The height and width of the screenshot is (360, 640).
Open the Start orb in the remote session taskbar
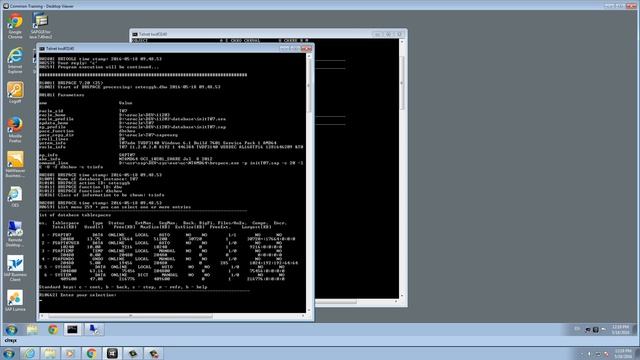pyautogui.click(x=11, y=329)
